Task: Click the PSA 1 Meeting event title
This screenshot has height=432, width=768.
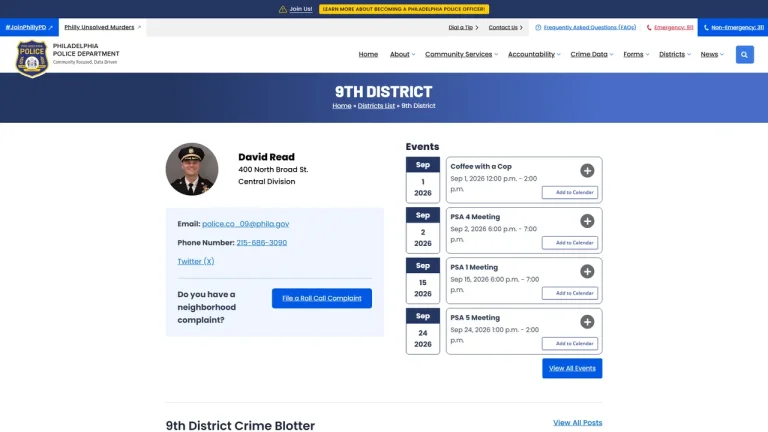Action: click(x=474, y=267)
